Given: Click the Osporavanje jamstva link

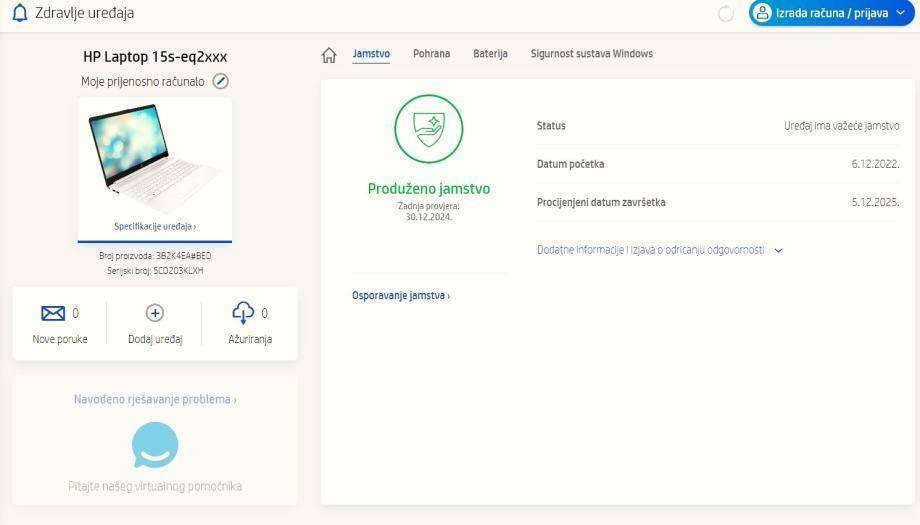Looking at the screenshot, I should pyautogui.click(x=400, y=296).
